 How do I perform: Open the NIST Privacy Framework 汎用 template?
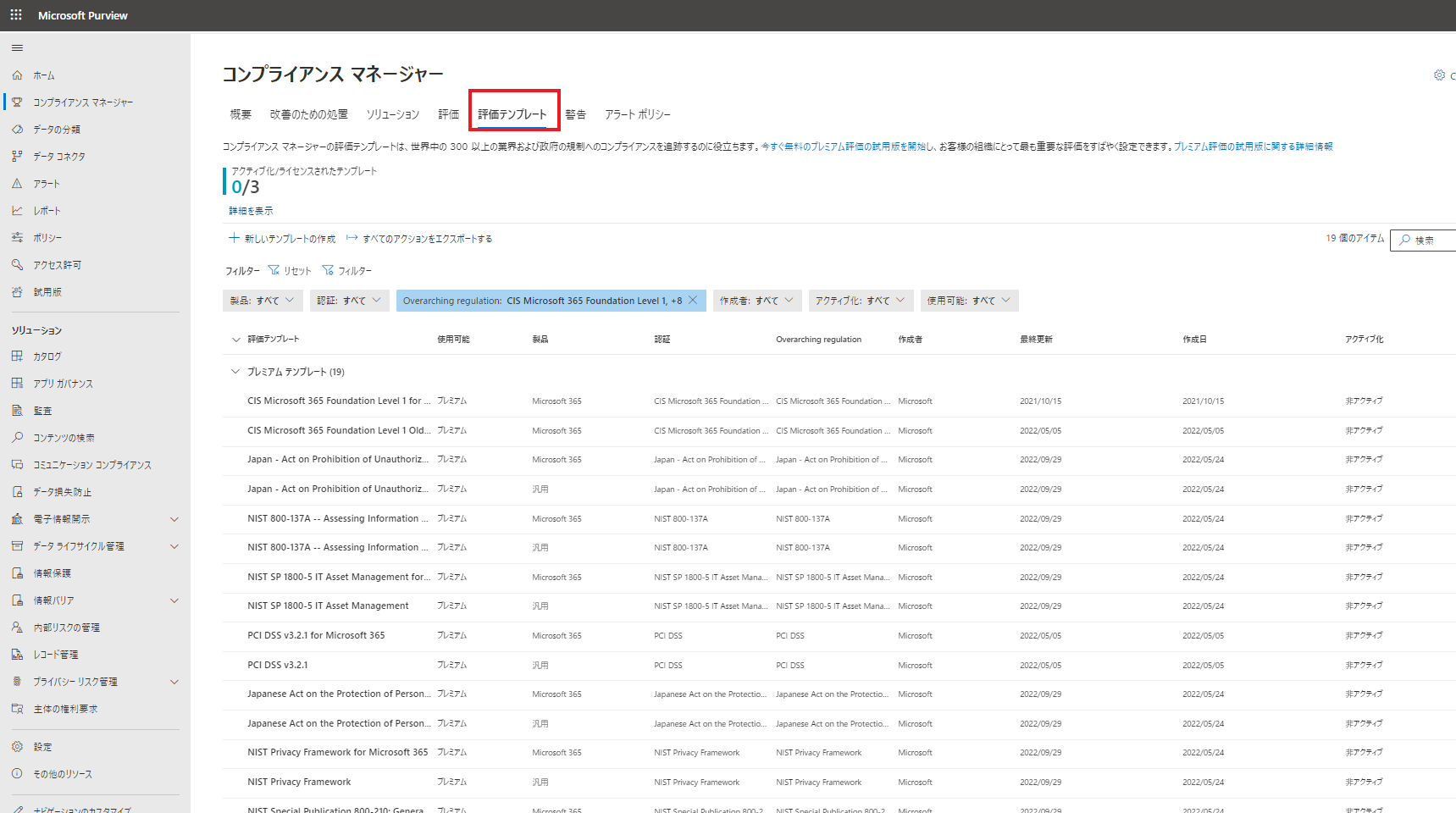click(299, 782)
